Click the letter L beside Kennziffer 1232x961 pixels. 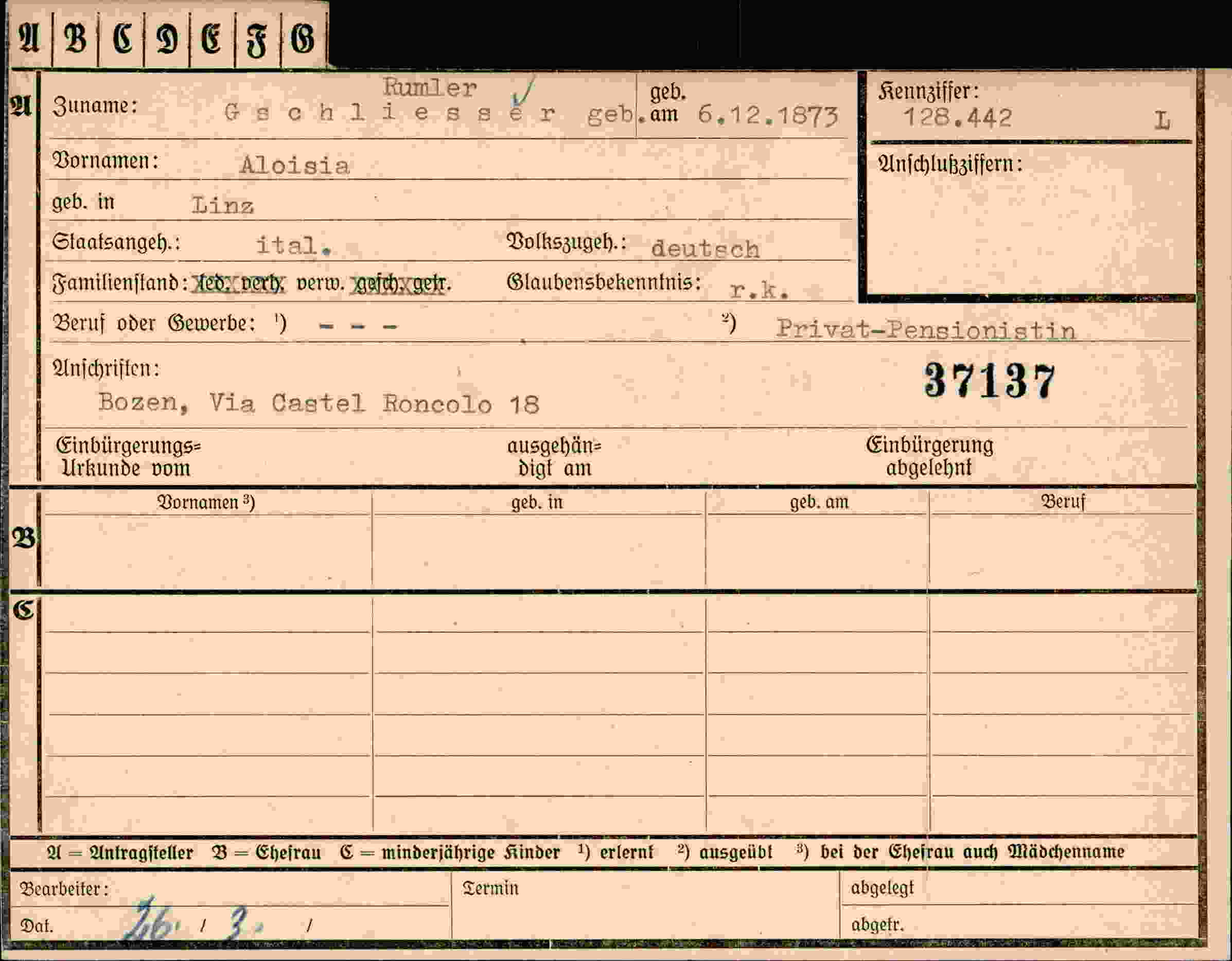click(1162, 121)
